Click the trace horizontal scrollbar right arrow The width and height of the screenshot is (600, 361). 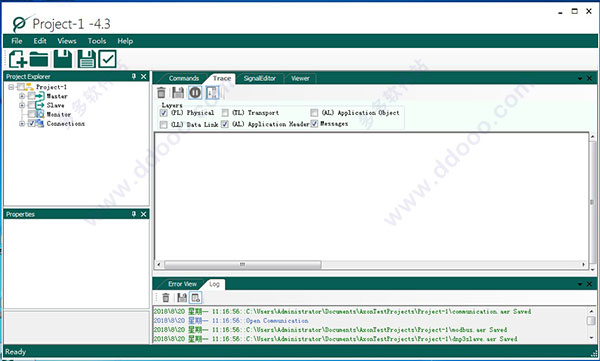584,264
